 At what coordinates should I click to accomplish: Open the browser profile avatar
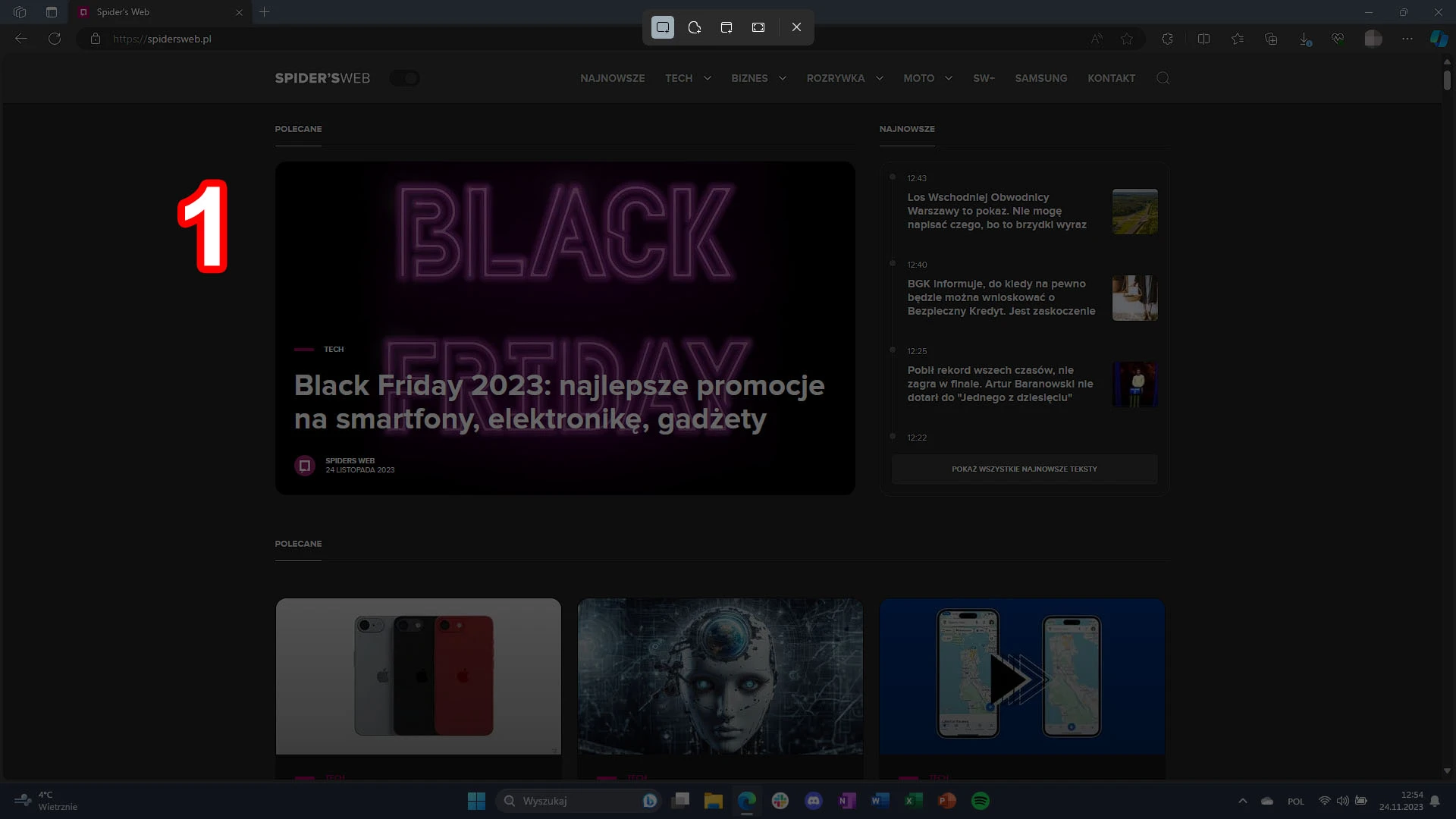[1373, 39]
